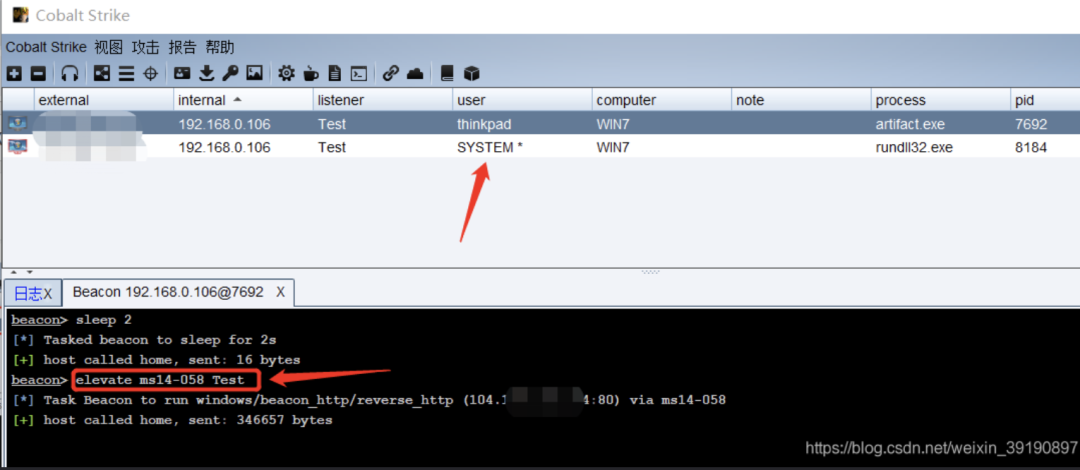This screenshot has height=470, width=1080.
Task: Click 'sent: 16 bytes' console line
Action: click(156, 360)
